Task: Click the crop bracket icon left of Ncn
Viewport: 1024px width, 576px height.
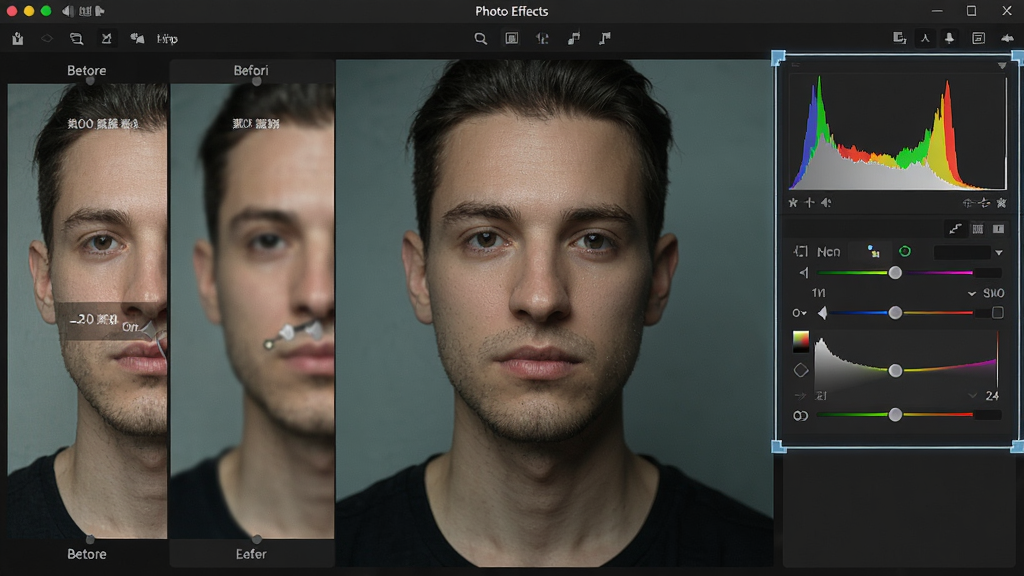Action: [x=801, y=251]
